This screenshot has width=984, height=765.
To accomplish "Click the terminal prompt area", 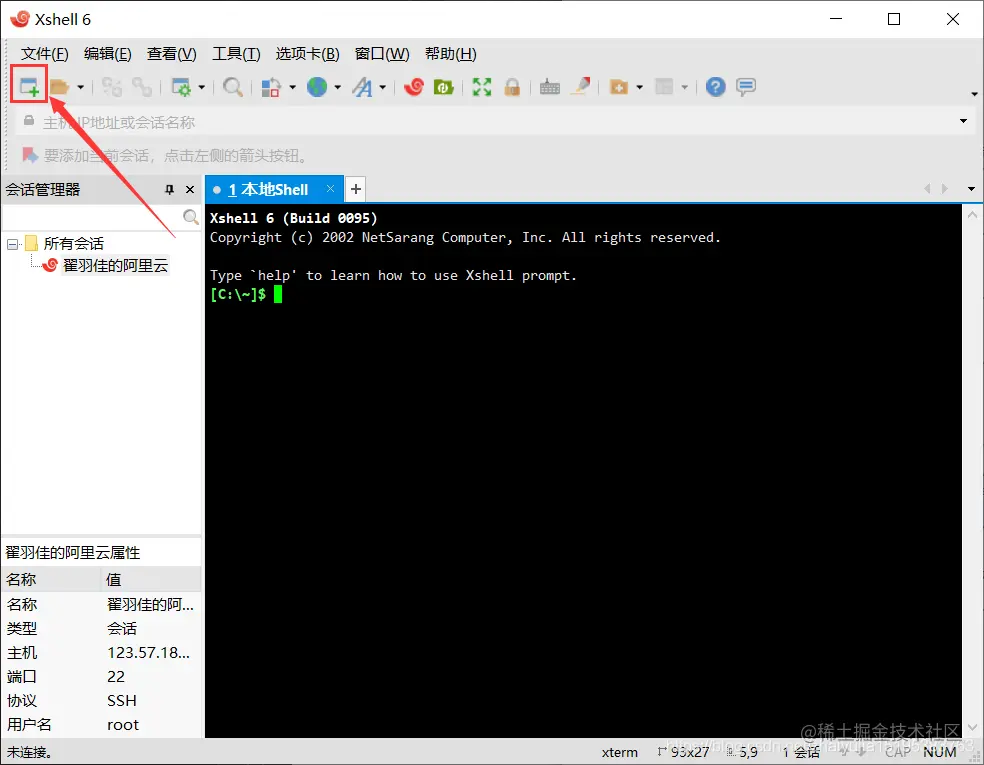I will click(x=246, y=294).
